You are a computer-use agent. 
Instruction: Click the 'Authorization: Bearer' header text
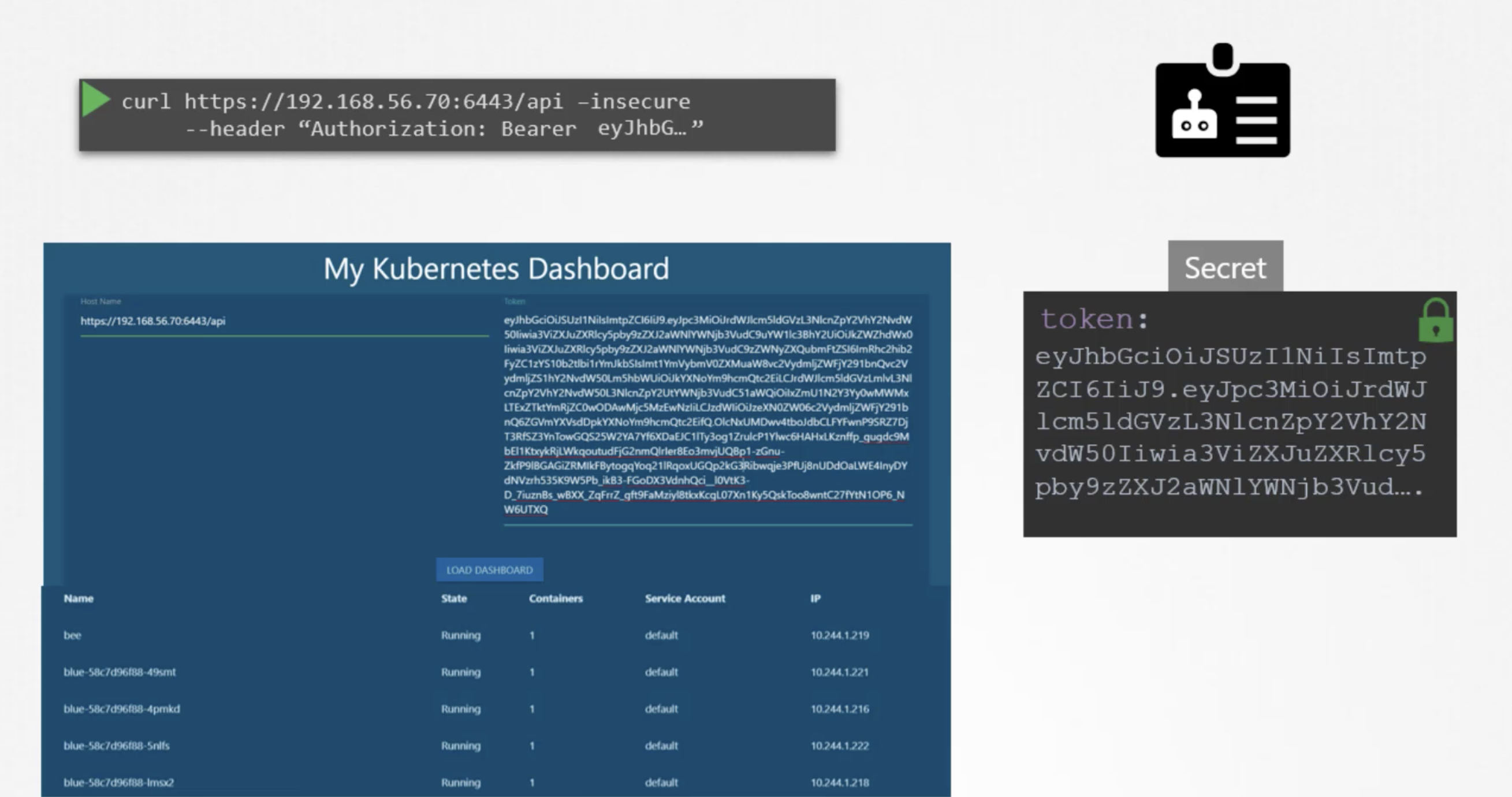(x=444, y=129)
